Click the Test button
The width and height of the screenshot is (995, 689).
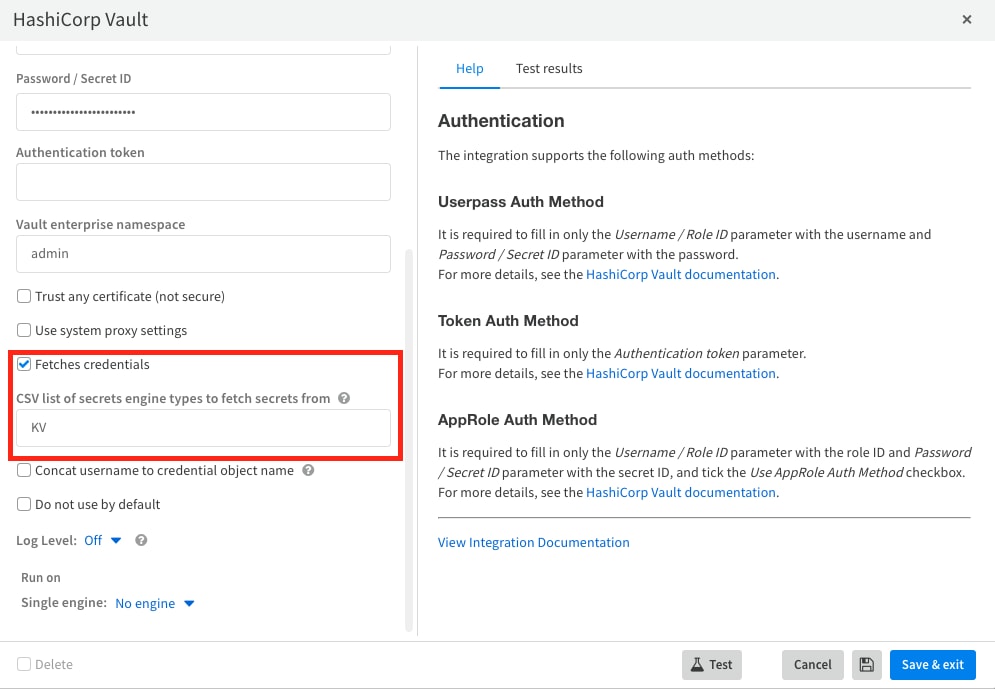point(711,664)
